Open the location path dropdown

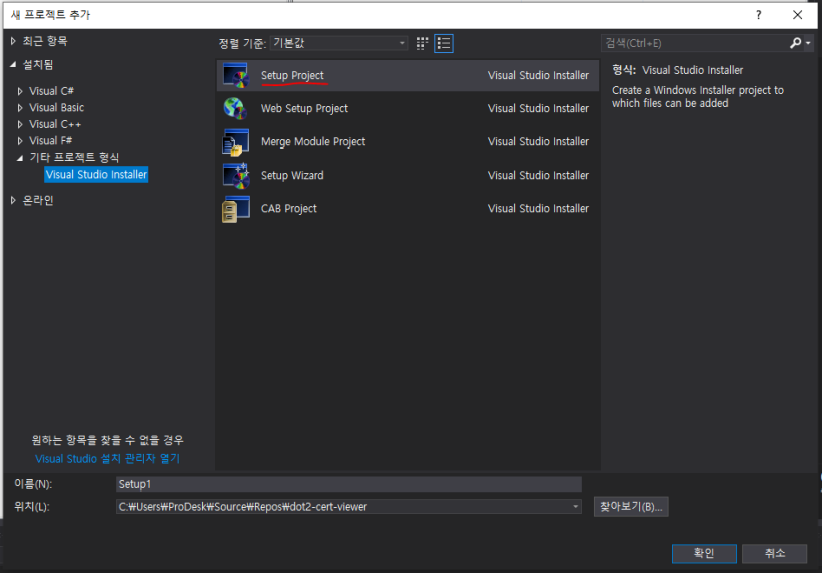(x=575, y=507)
